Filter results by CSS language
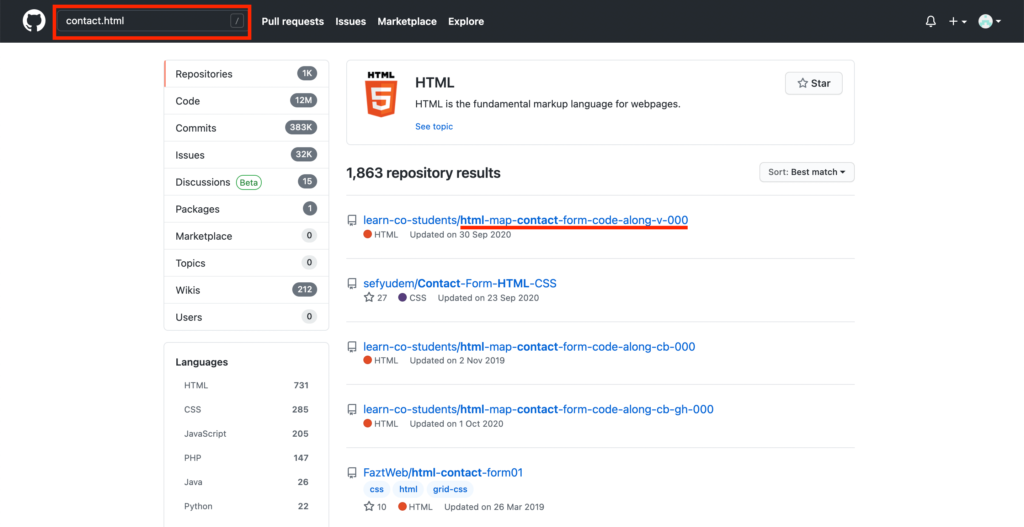The width and height of the screenshot is (1024, 527). click(x=246, y=409)
